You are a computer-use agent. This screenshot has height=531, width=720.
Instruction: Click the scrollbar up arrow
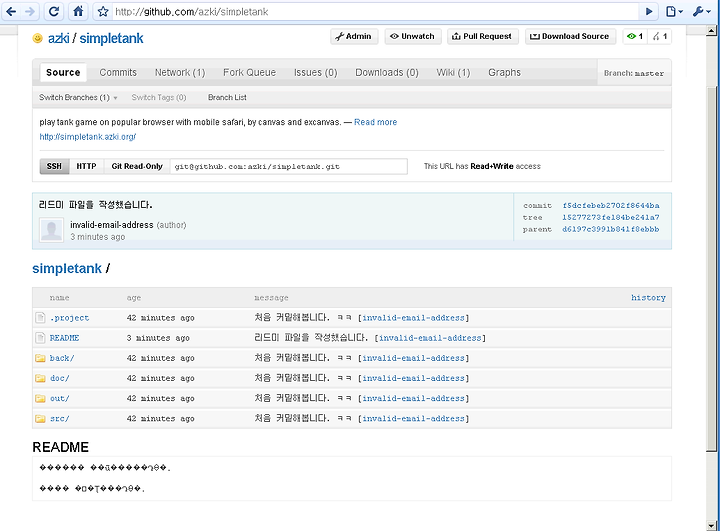click(x=711, y=31)
